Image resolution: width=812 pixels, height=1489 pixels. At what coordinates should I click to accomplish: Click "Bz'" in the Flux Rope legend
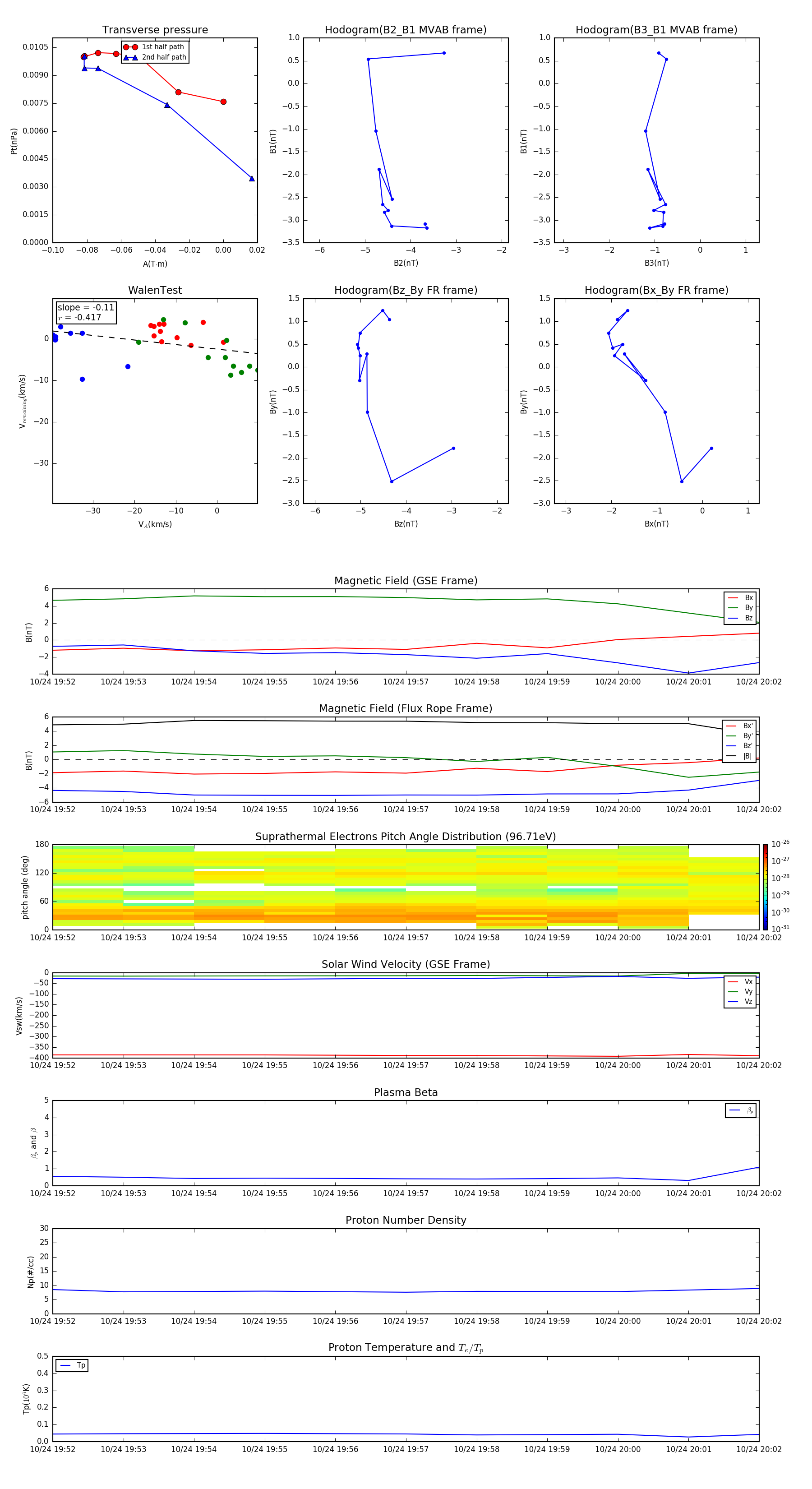(748, 746)
